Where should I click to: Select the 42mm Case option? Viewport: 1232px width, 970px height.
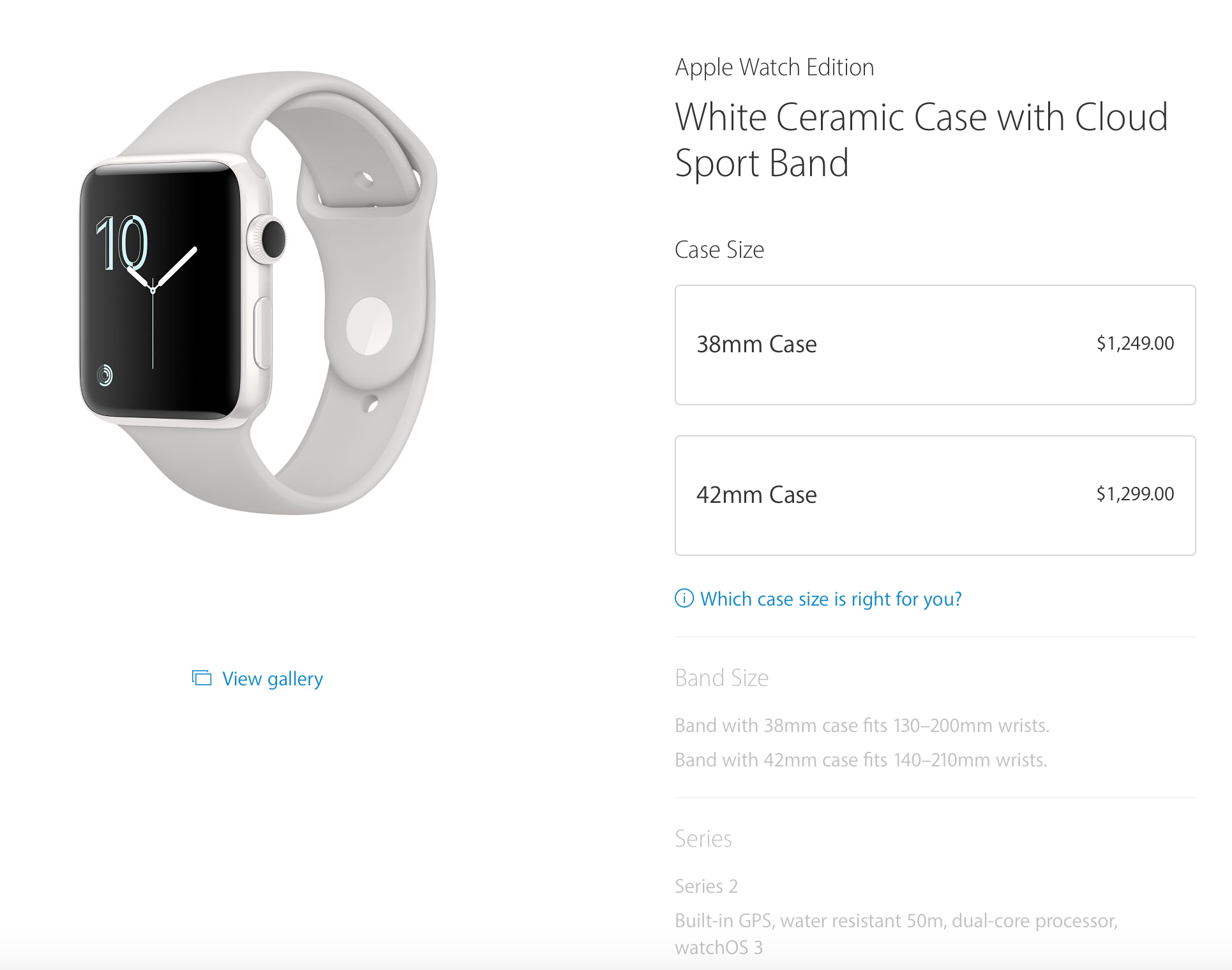pos(935,495)
